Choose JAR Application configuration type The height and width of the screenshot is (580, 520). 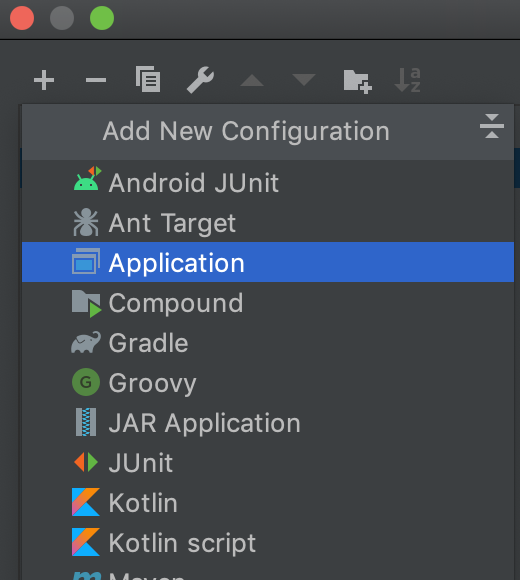(x=268, y=422)
